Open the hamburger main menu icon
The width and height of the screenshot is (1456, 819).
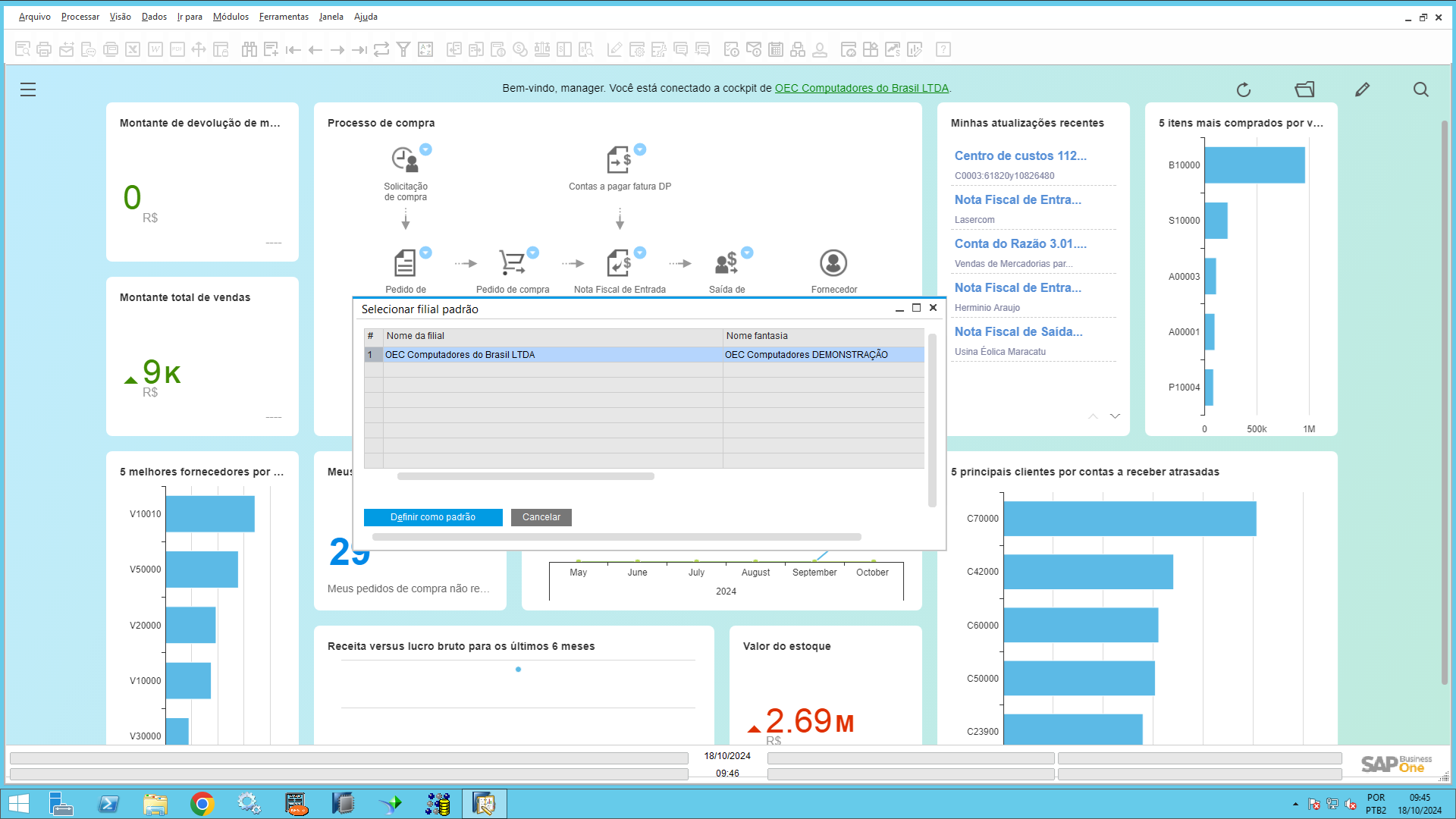28,89
